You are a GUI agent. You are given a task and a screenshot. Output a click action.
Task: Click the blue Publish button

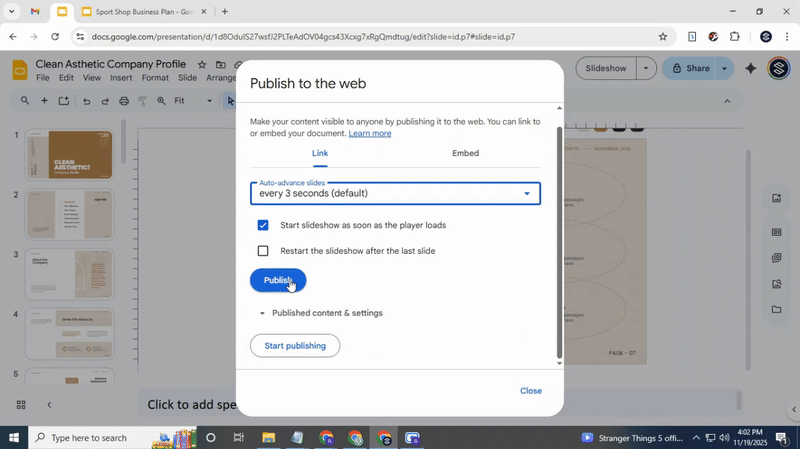pyautogui.click(x=277, y=281)
